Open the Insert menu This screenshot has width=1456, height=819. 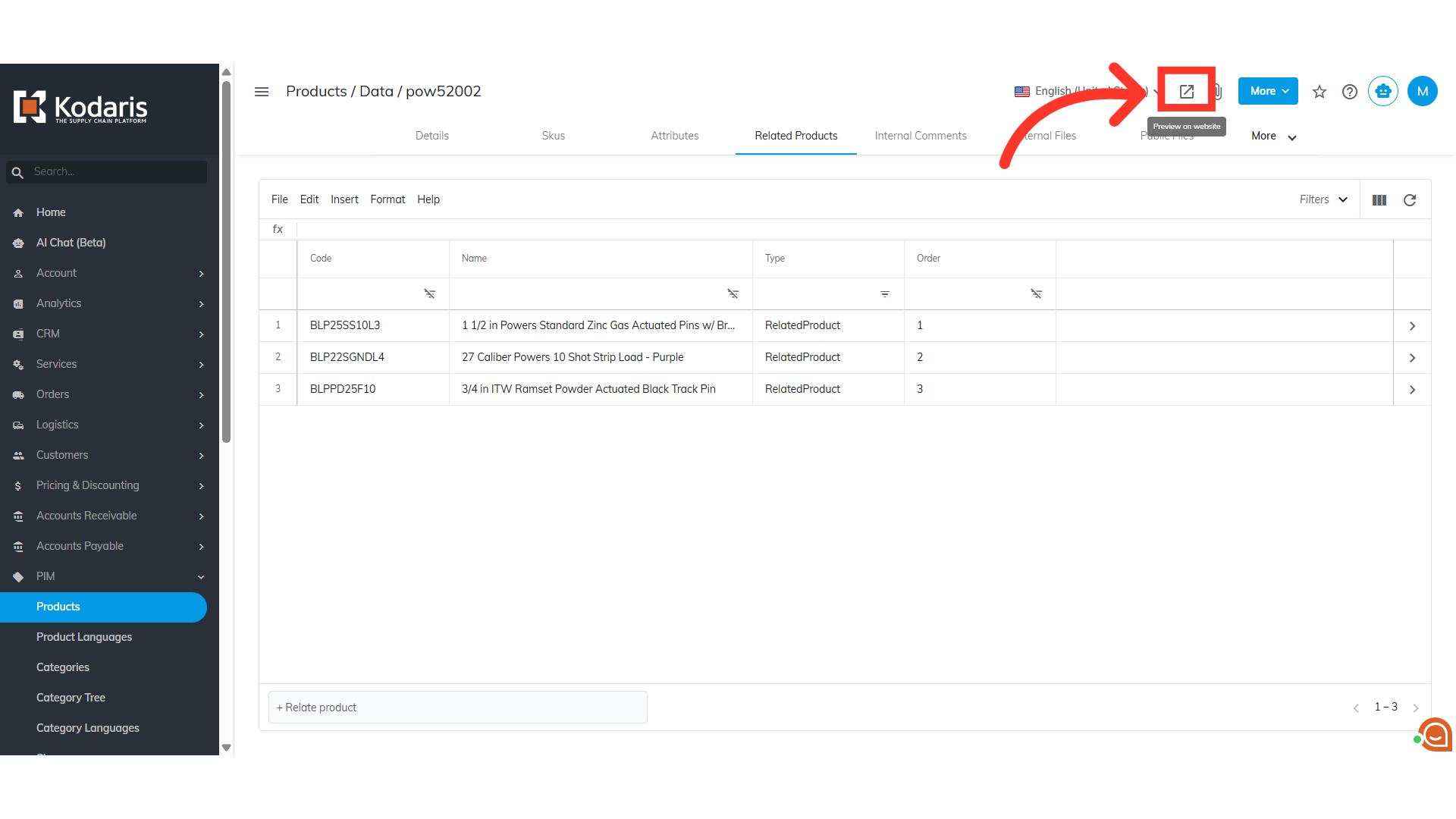pos(344,199)
